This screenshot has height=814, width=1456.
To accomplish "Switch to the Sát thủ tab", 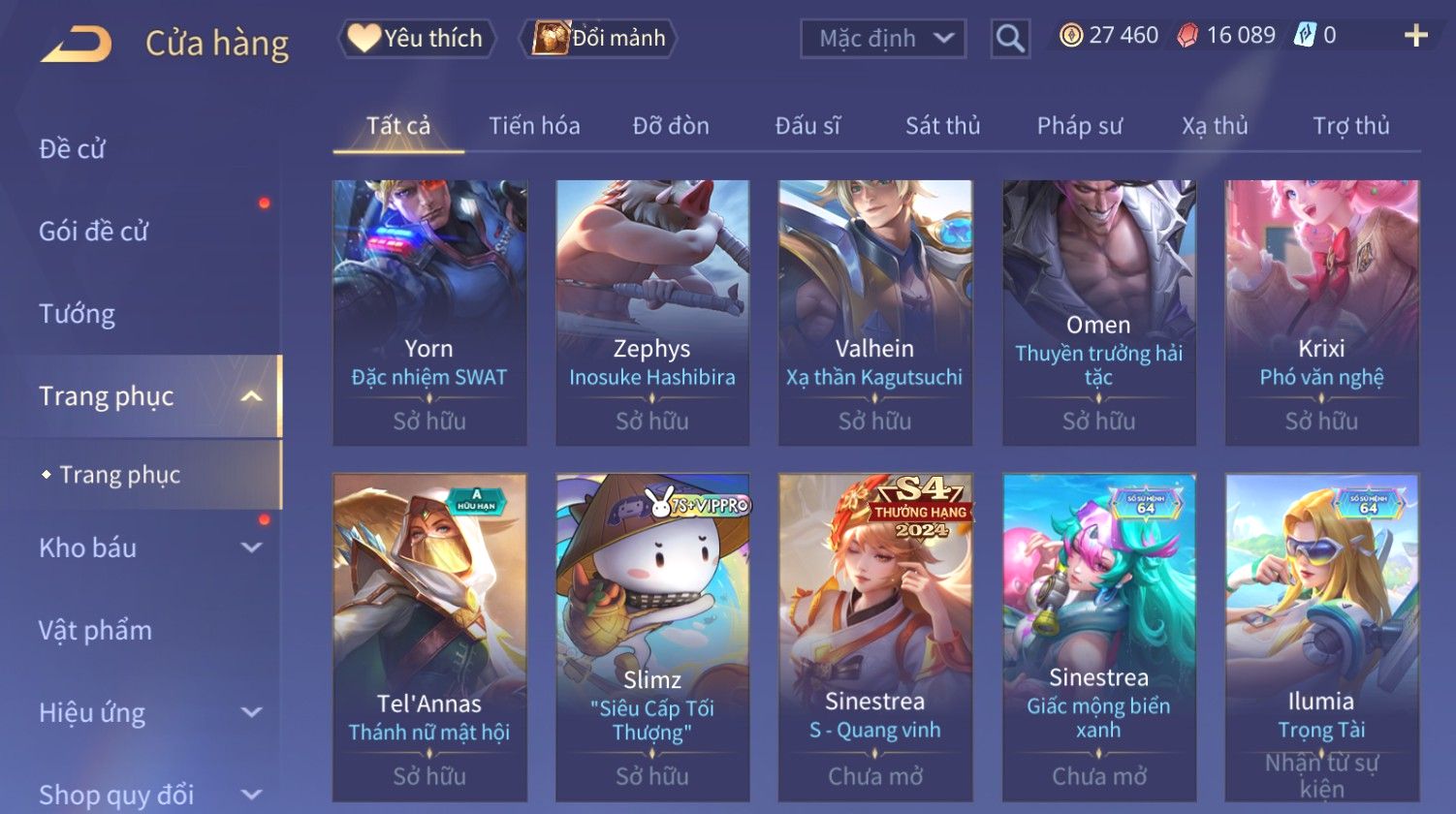I will coord(943,126).
